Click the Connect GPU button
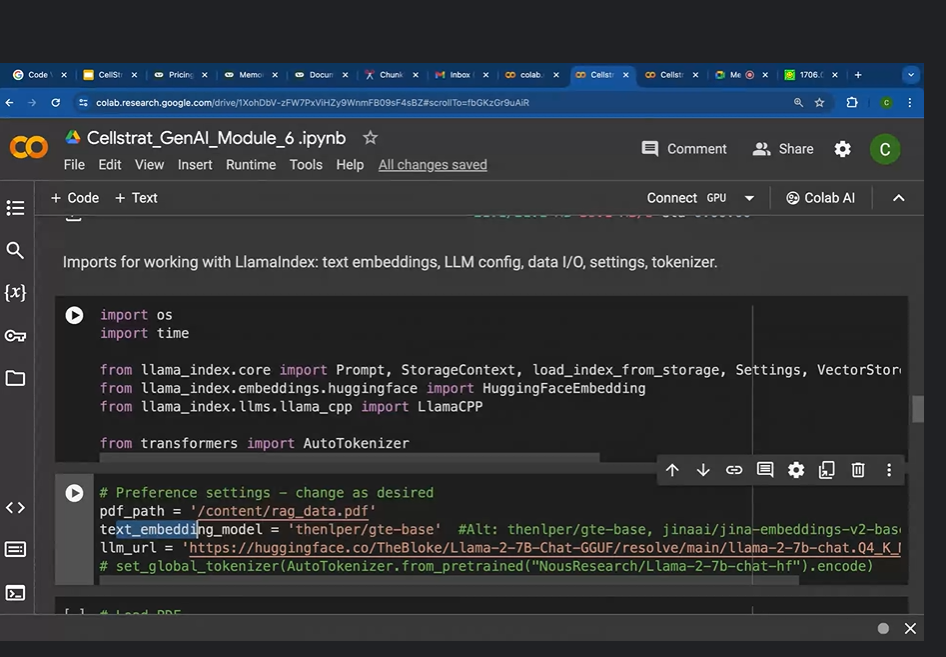 687,198
